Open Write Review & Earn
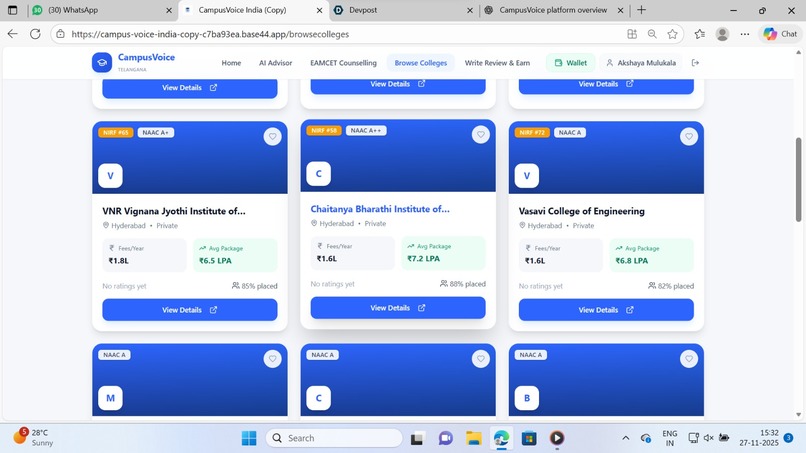Image resolution: width=806 pixels, height=453 pixels. point(497,63)
